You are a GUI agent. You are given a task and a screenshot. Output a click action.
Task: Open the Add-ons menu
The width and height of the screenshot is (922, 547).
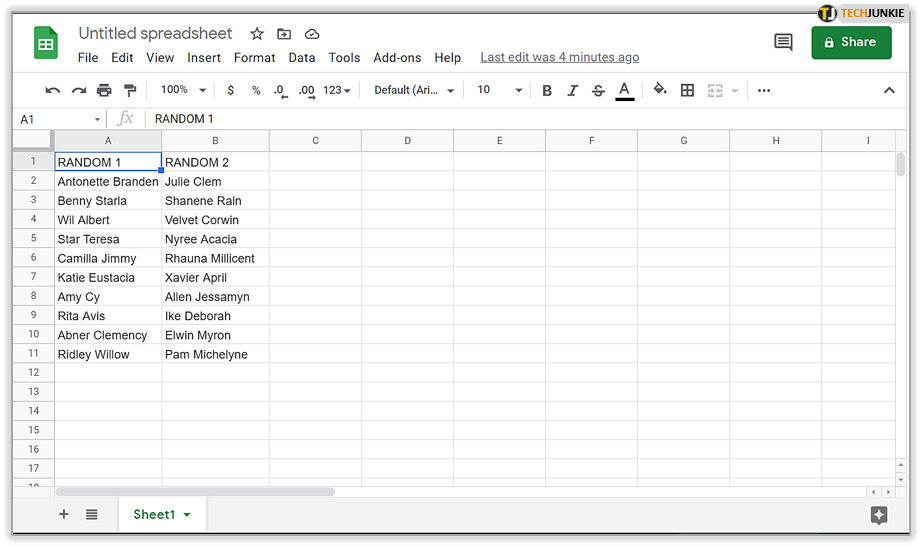397,58
